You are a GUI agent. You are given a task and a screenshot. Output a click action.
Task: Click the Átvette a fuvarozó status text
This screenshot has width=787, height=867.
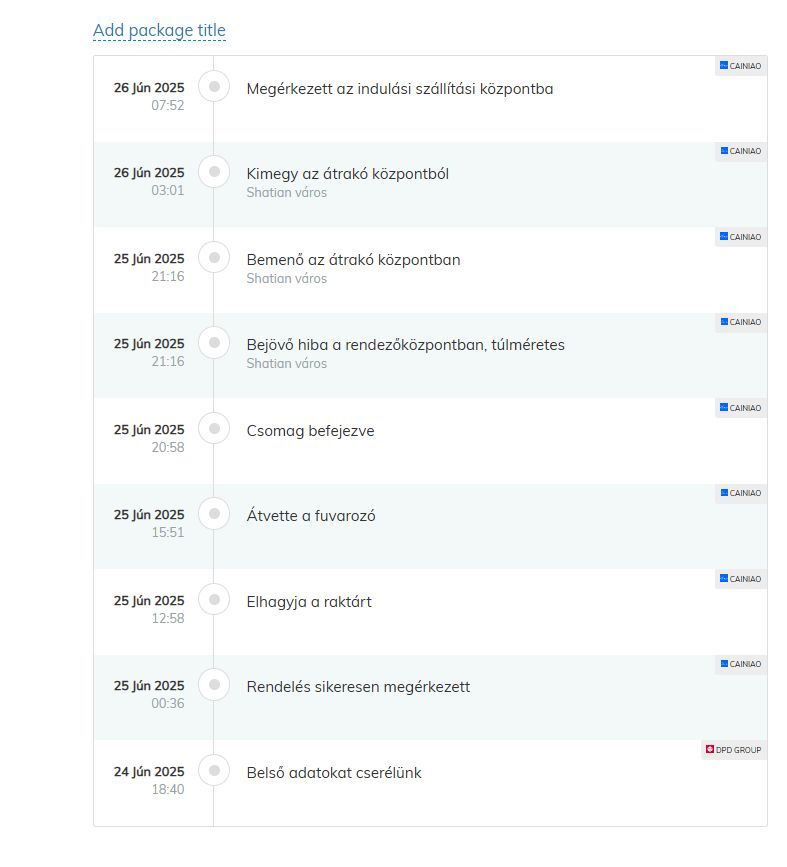[311, 516]
